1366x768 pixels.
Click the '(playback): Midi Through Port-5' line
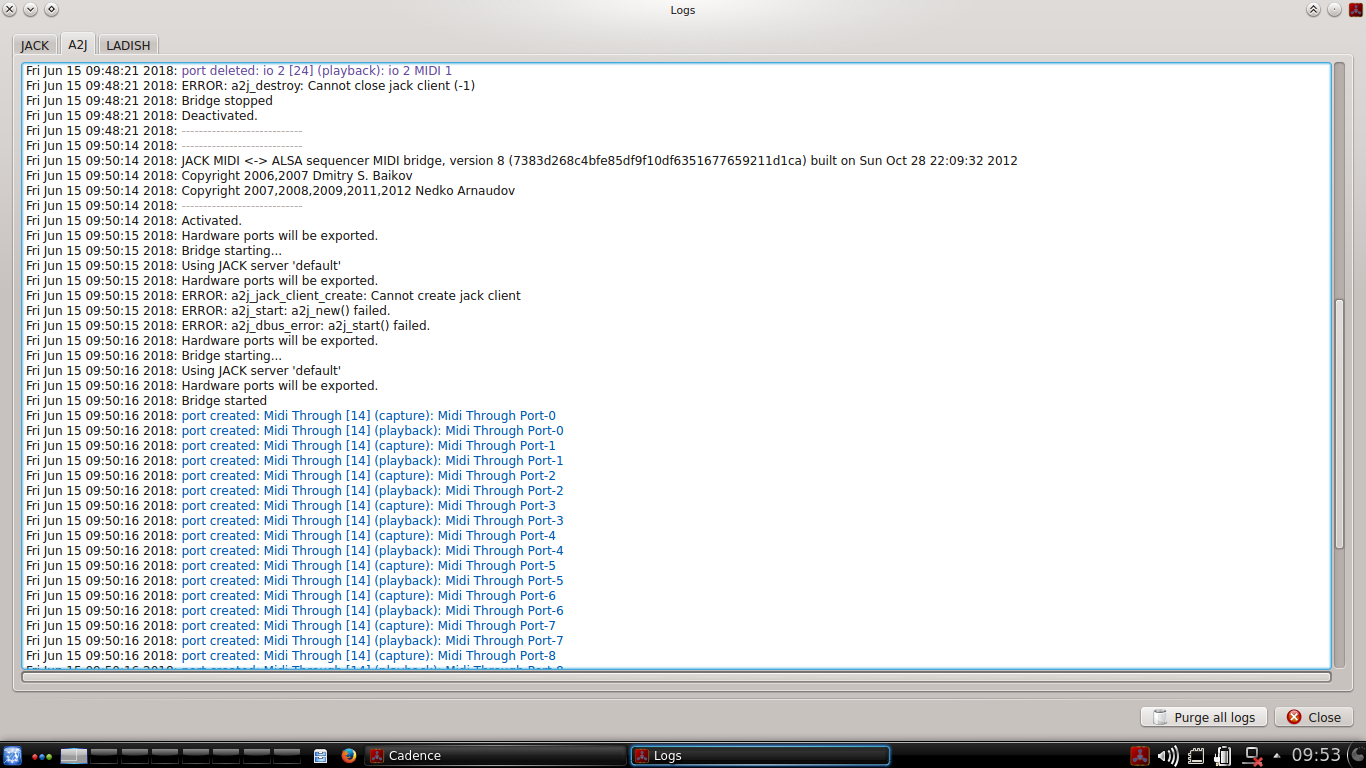(x=295, y=581)
